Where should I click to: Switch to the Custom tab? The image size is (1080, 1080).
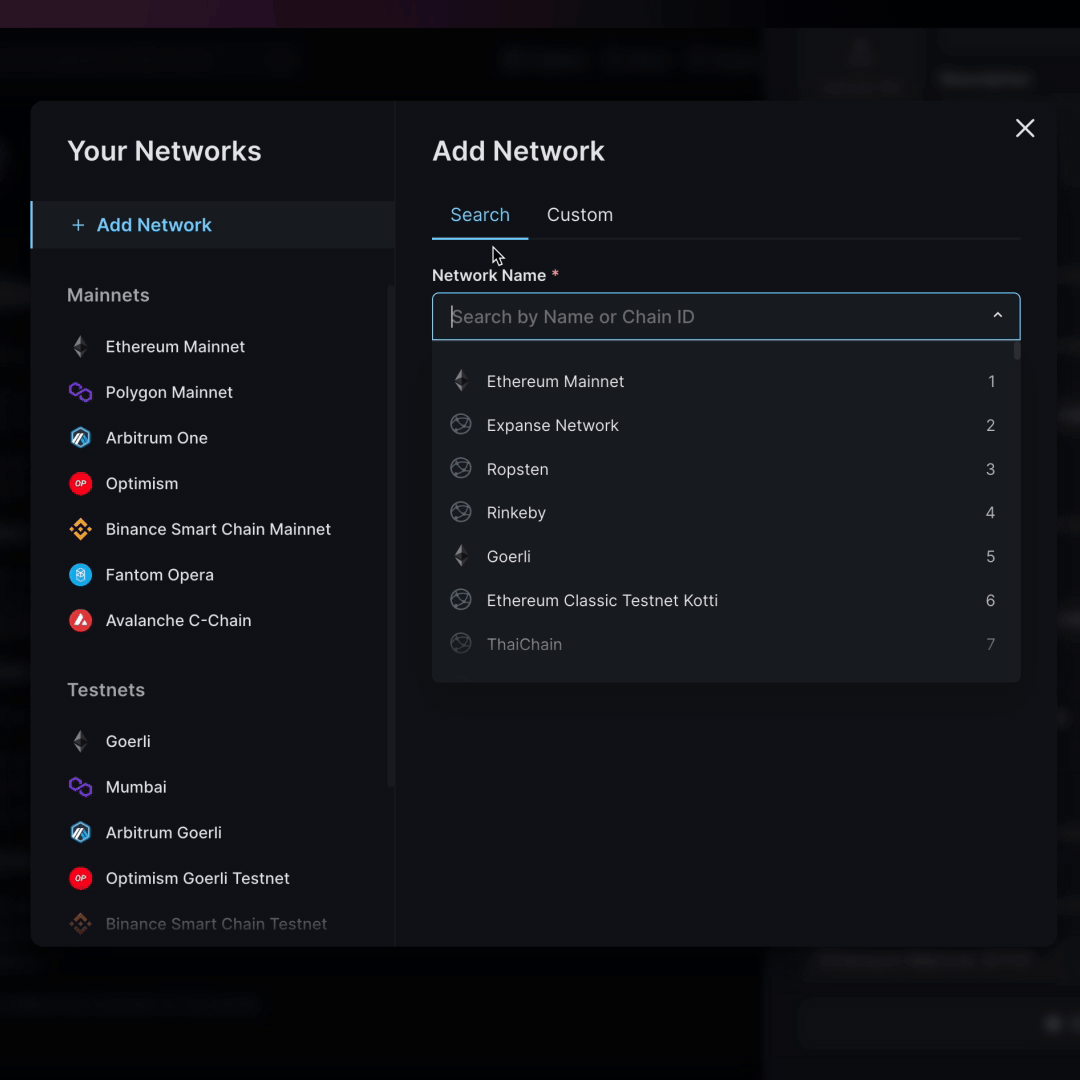point(580,215)
